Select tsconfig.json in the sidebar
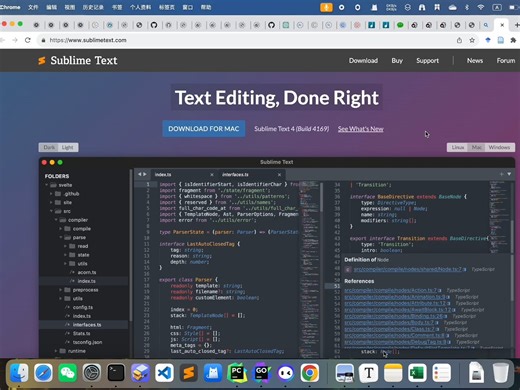Screen dimensions: 520x390 point(87,342)
